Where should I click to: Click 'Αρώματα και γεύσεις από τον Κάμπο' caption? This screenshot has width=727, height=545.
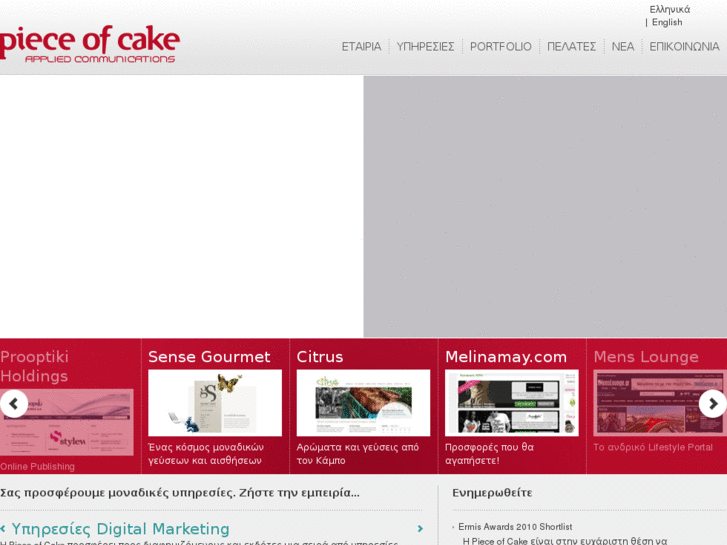(x=357, y=454)
